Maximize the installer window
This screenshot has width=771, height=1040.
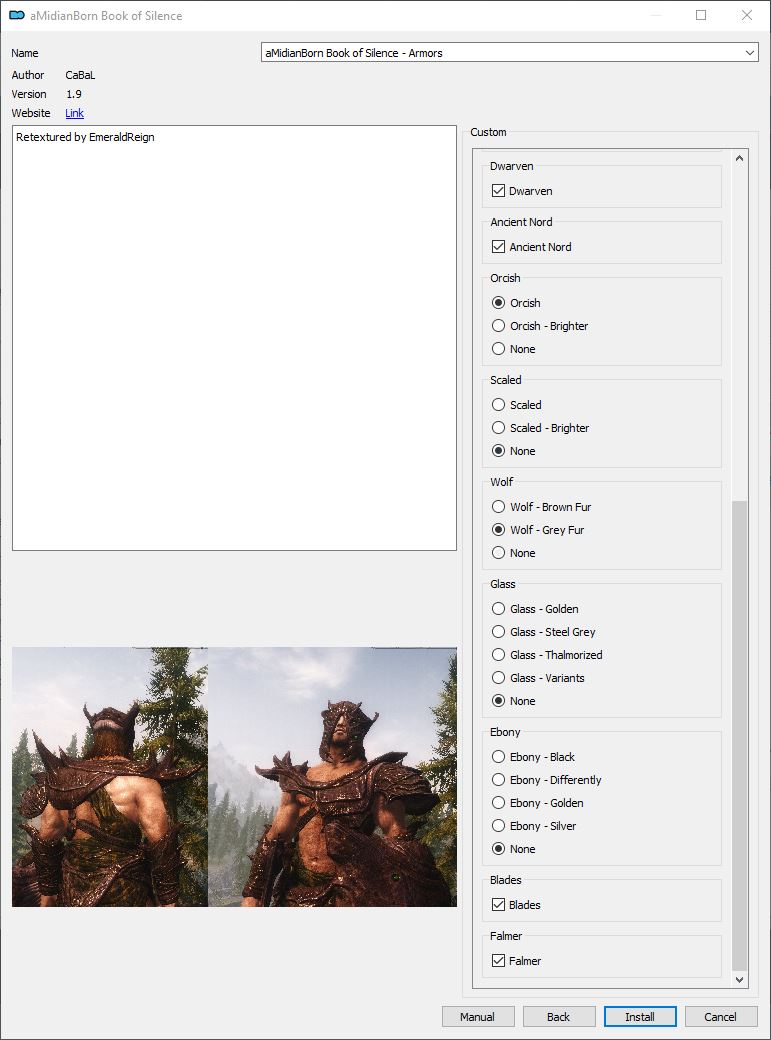(x=701, y=15)
